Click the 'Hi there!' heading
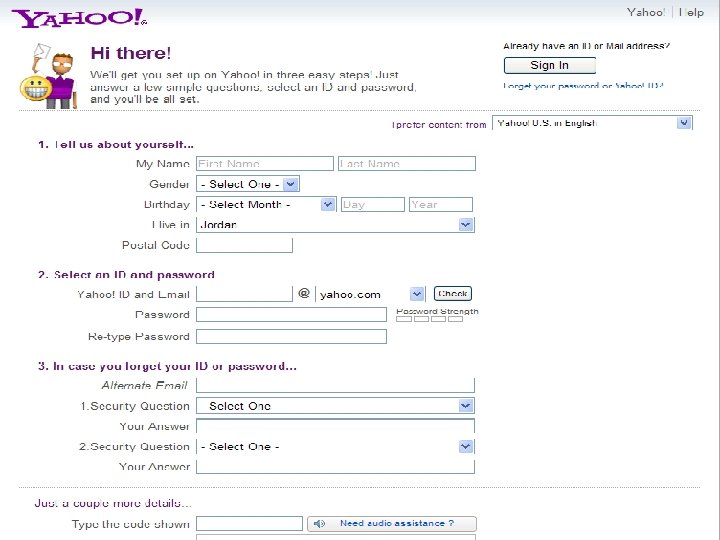 click(x=131, y=53)
